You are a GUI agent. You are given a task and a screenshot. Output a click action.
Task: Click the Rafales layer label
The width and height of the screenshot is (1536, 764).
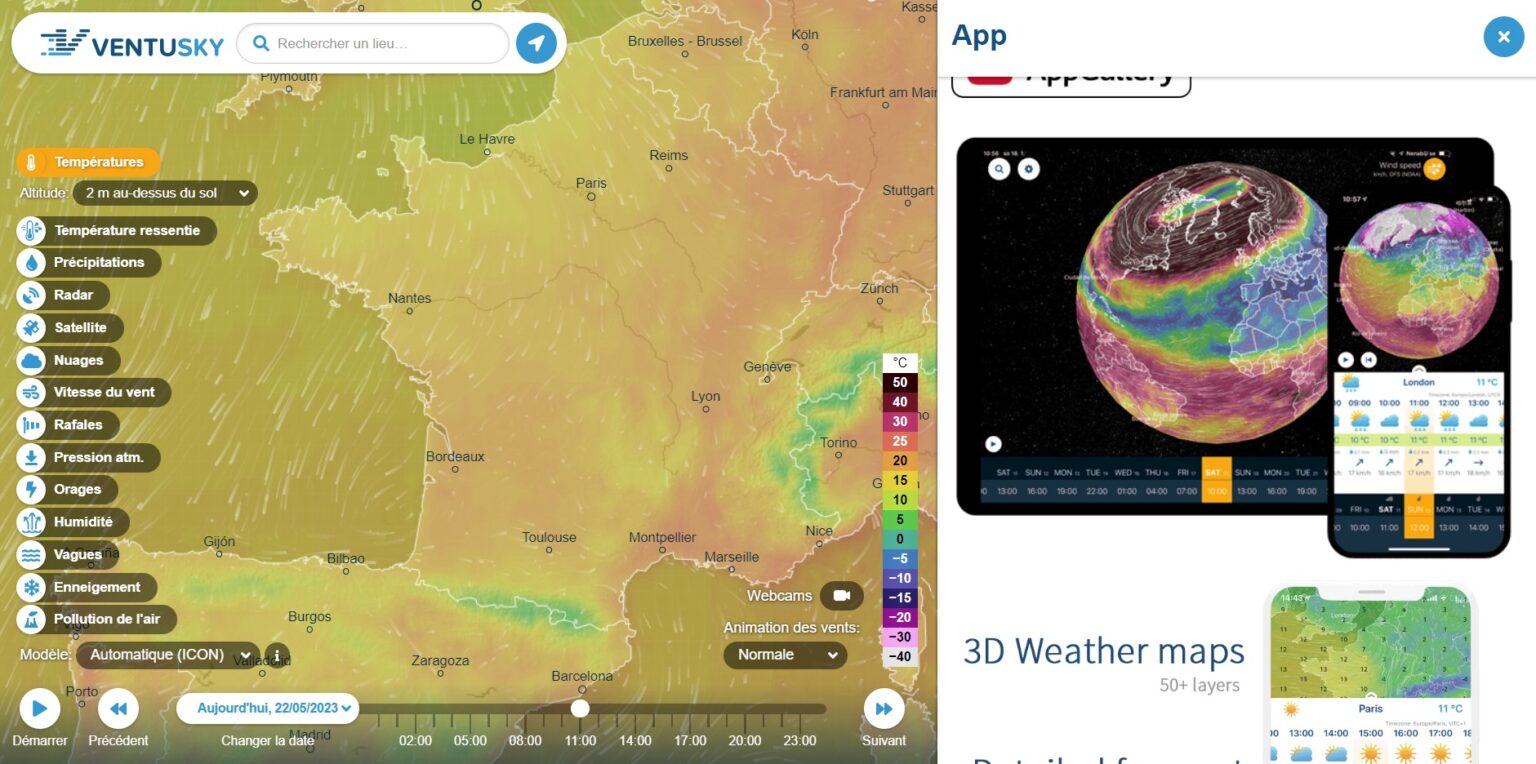pyautogui.click(x=78, y=425)
